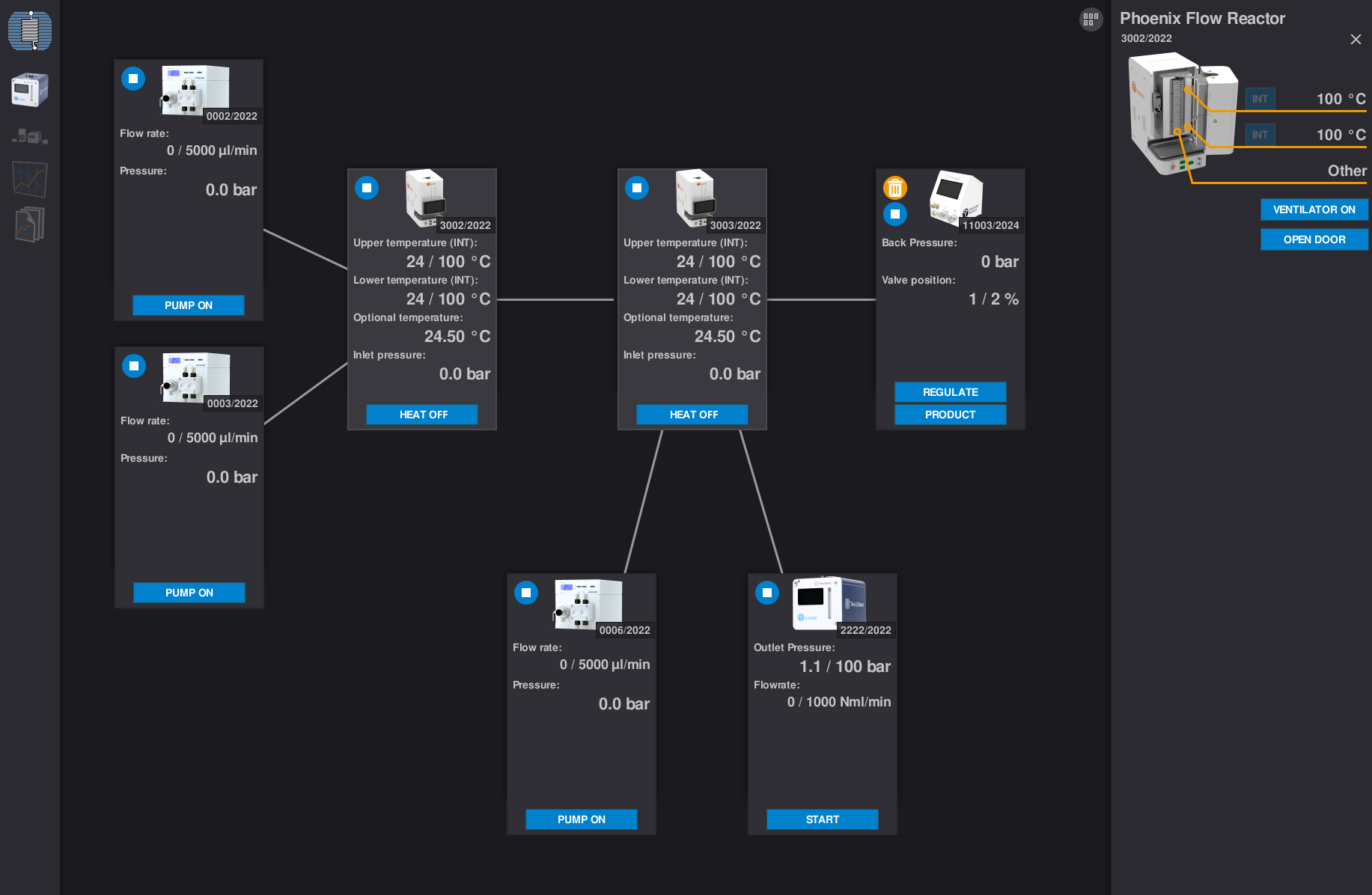
Task: Click VENTILATOR ON button
Action: tap(1314, 210)
